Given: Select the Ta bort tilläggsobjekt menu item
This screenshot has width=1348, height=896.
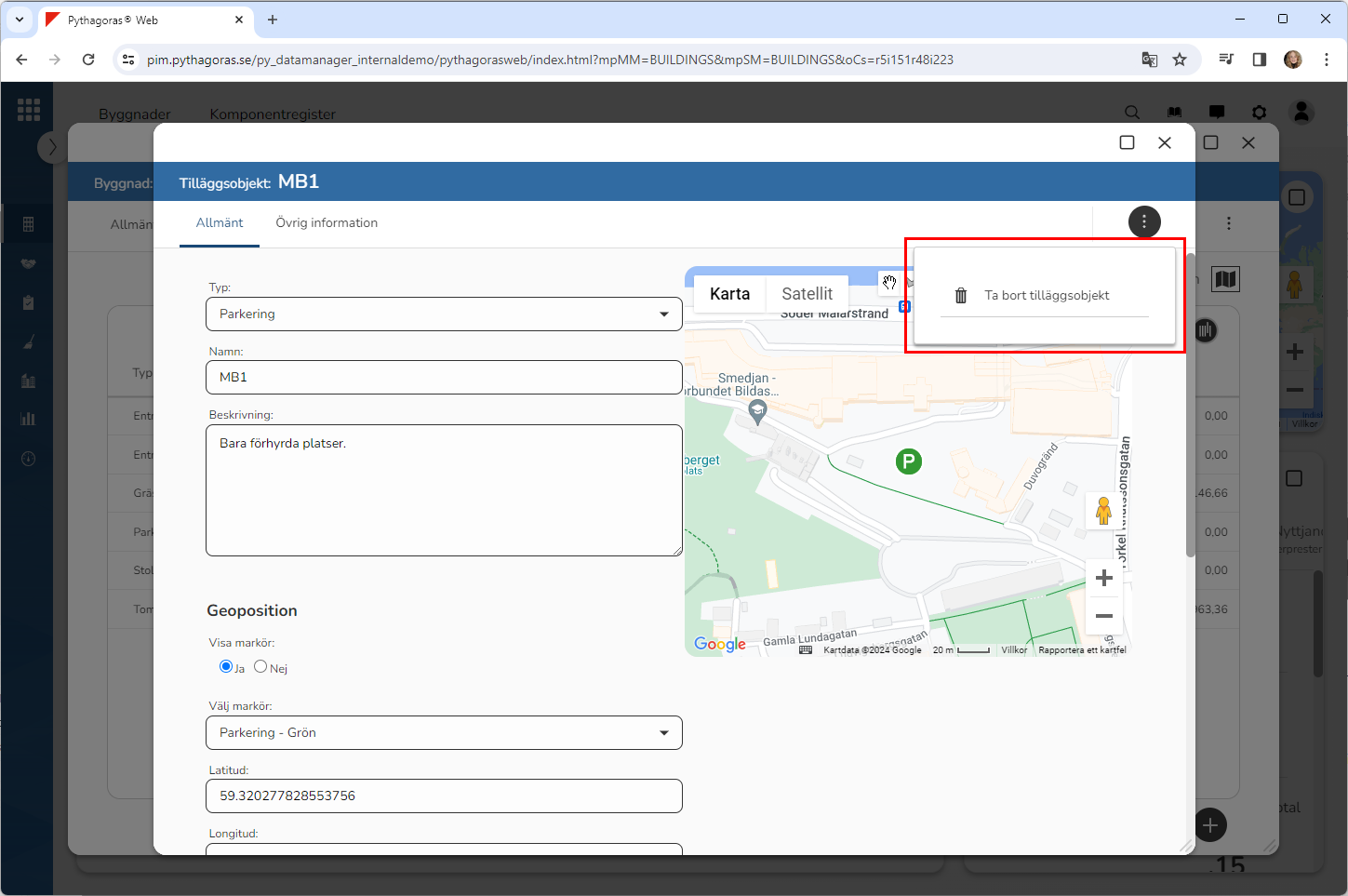Looking at the screenshot, I should point(1046,296).
